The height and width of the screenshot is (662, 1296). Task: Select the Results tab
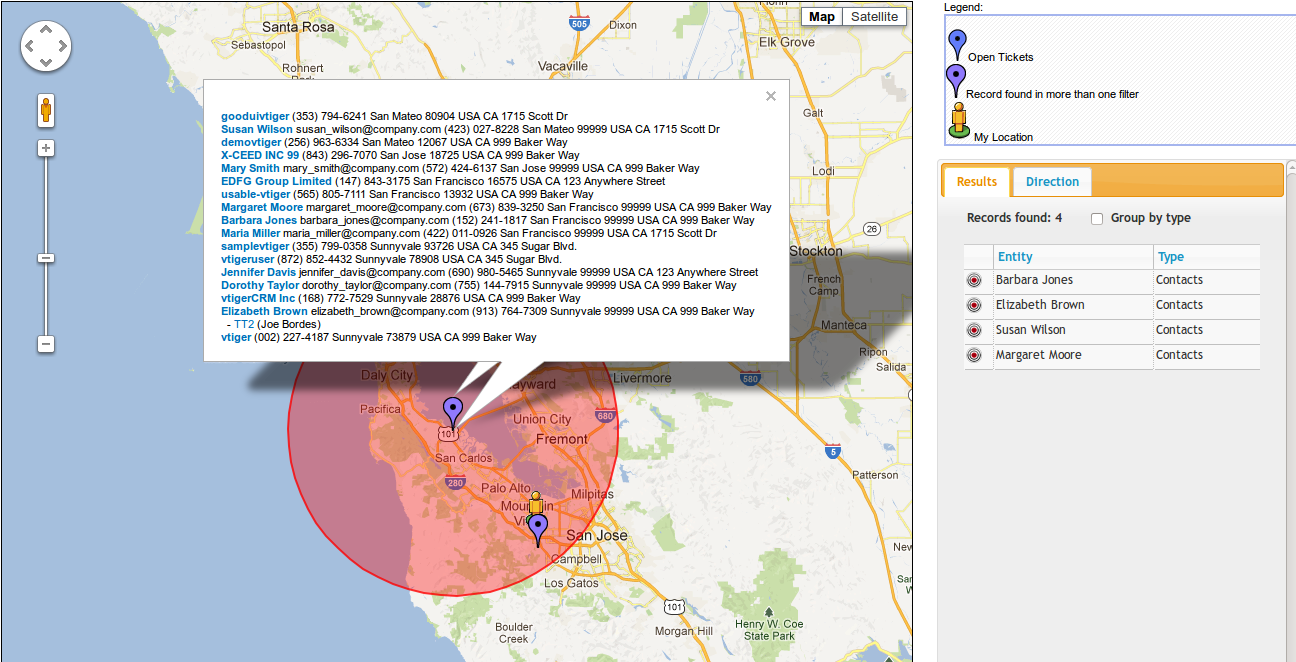point(976,182)
